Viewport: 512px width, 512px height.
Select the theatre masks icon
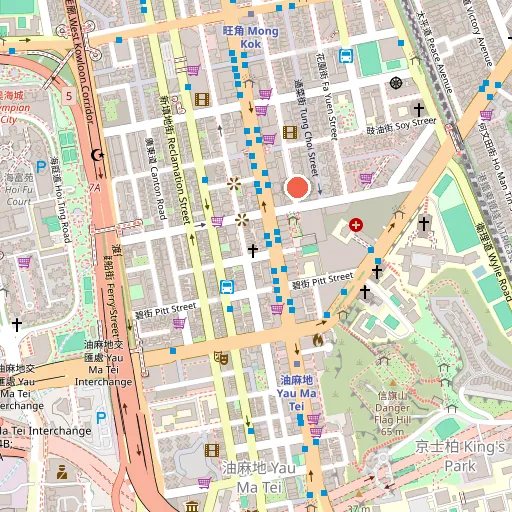(x=222, y=358)
